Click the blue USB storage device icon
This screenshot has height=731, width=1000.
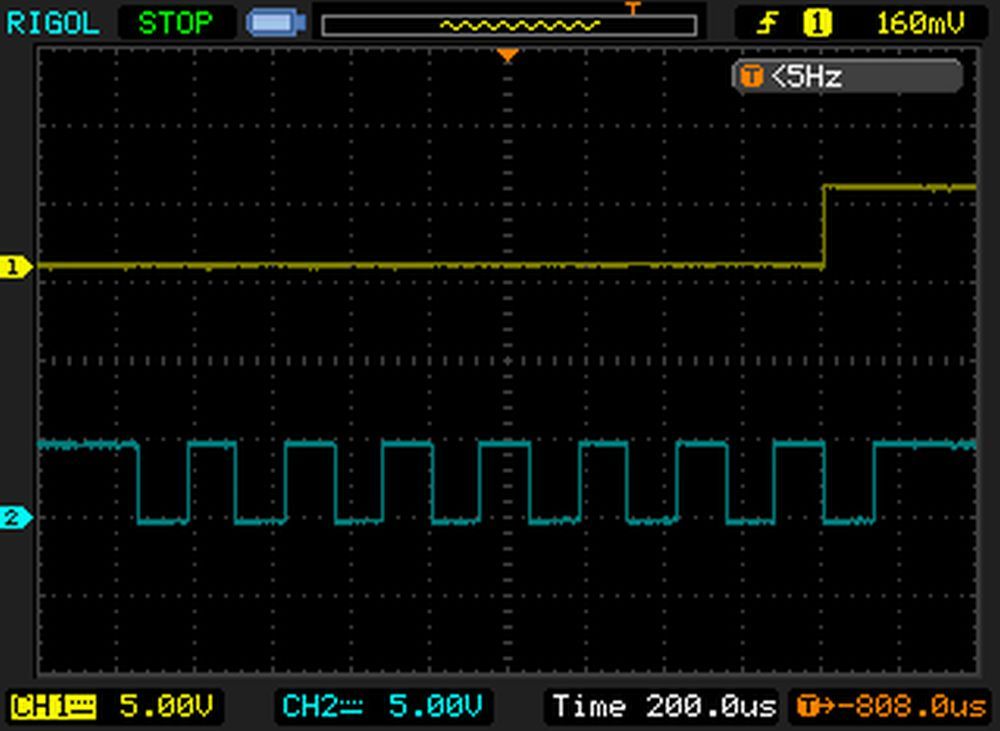coord(276,24)
